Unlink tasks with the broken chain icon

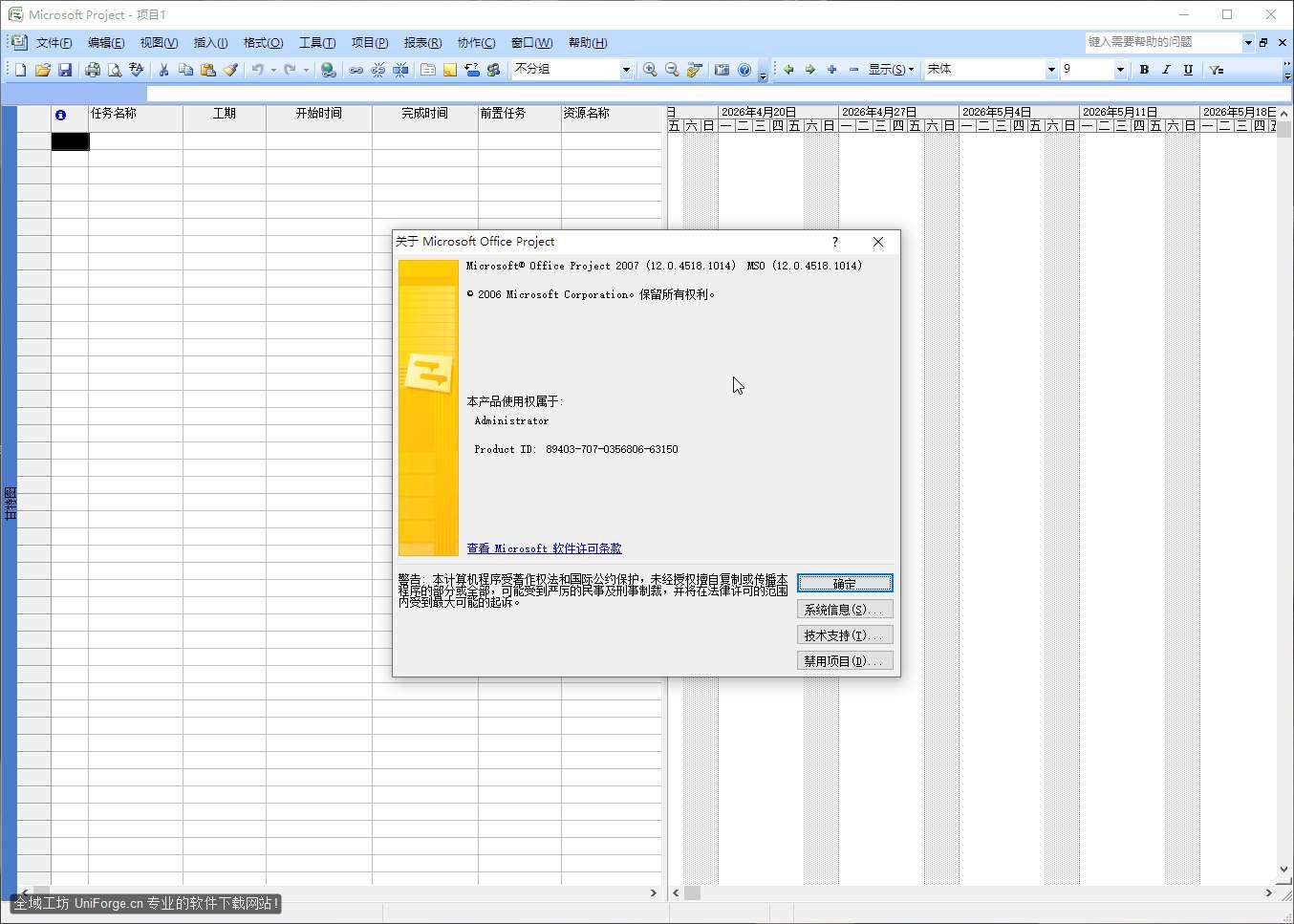(x=378, y=70)
